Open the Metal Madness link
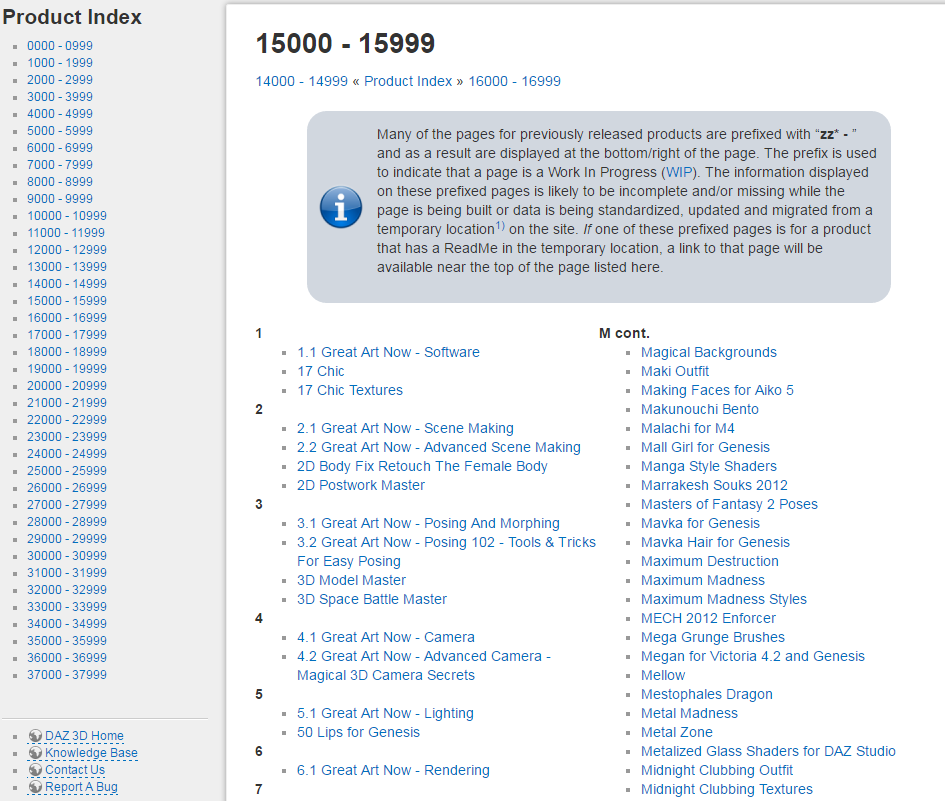This screenshot has height=801, width=945. (x=689, y=713)
